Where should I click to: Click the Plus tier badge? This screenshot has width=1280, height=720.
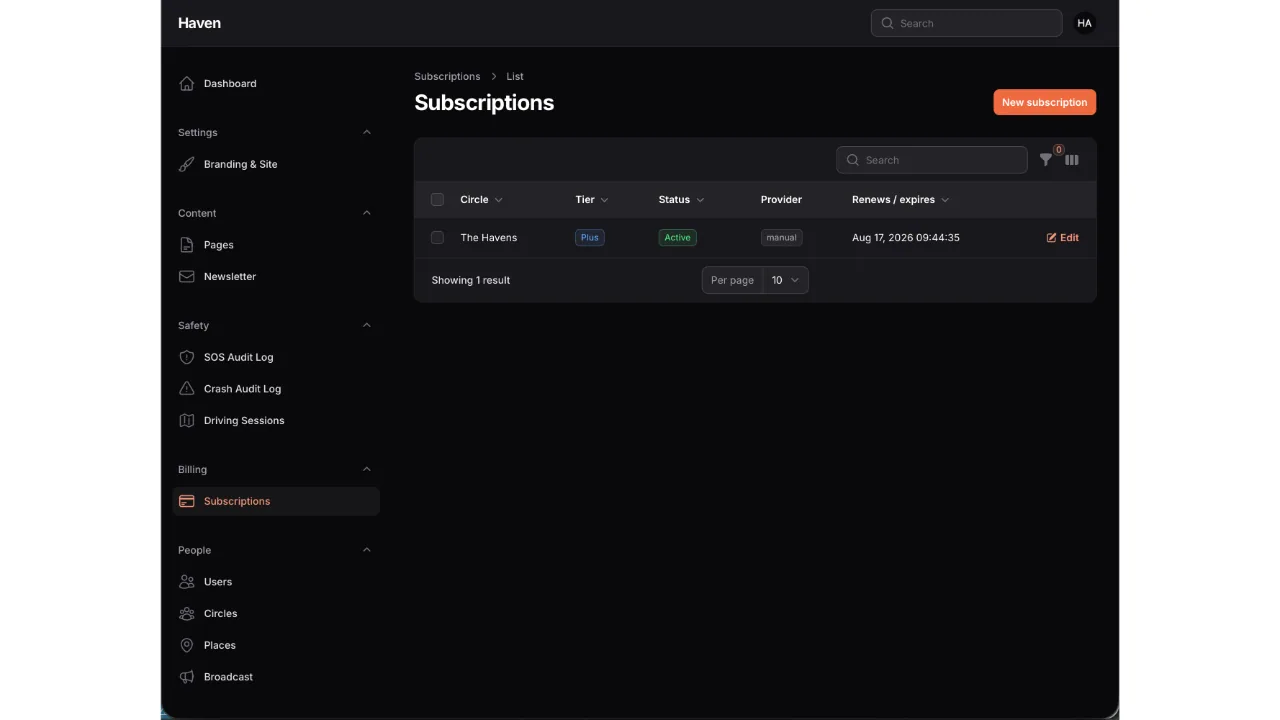[590, 238]
